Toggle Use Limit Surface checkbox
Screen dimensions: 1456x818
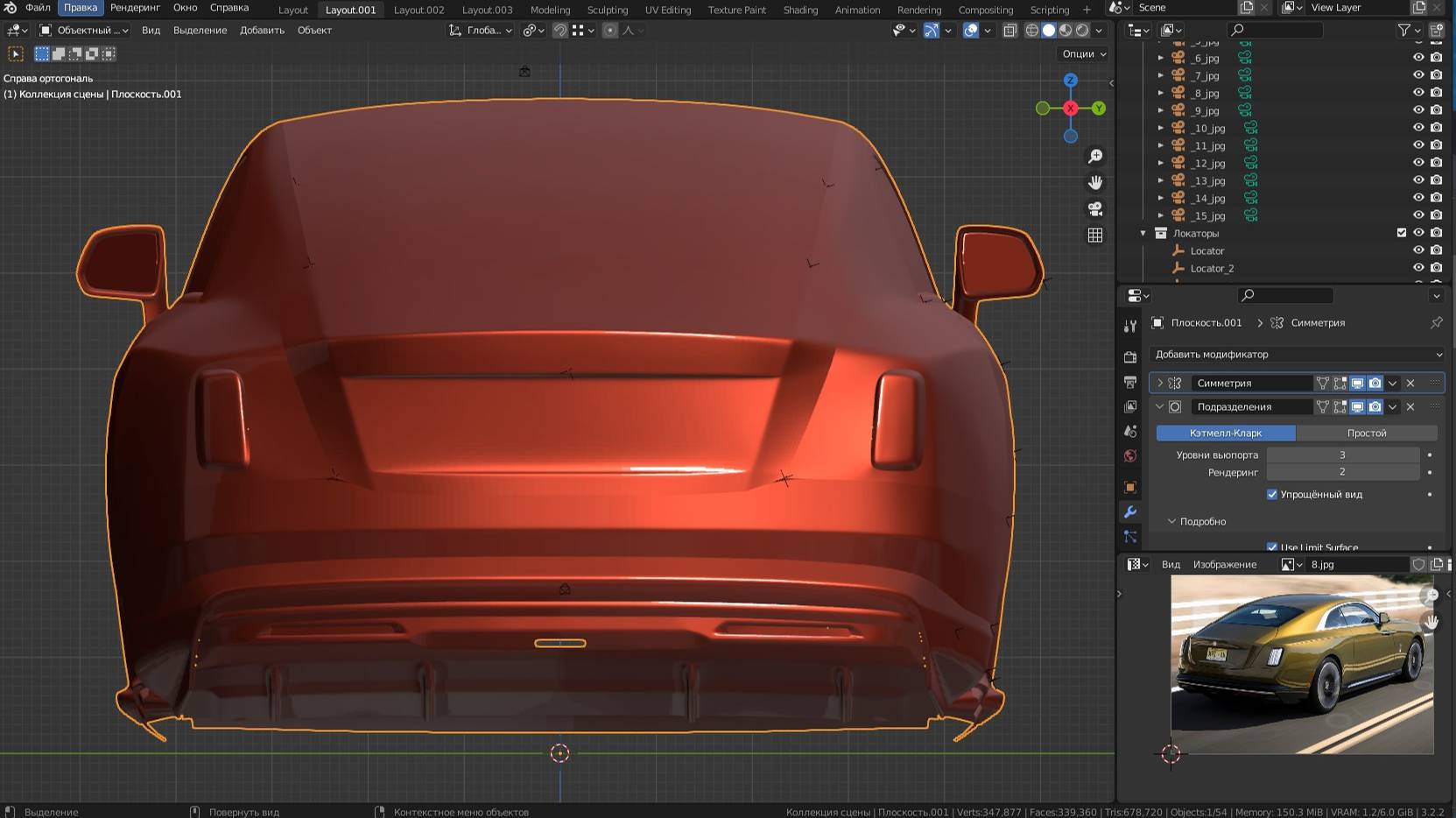[x=1272, y=547]
